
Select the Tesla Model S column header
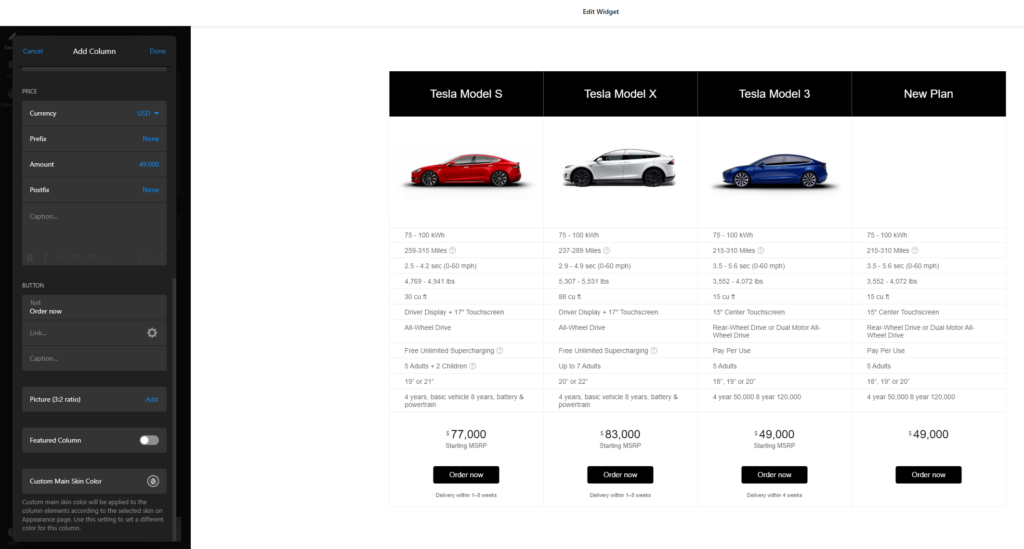466,94
